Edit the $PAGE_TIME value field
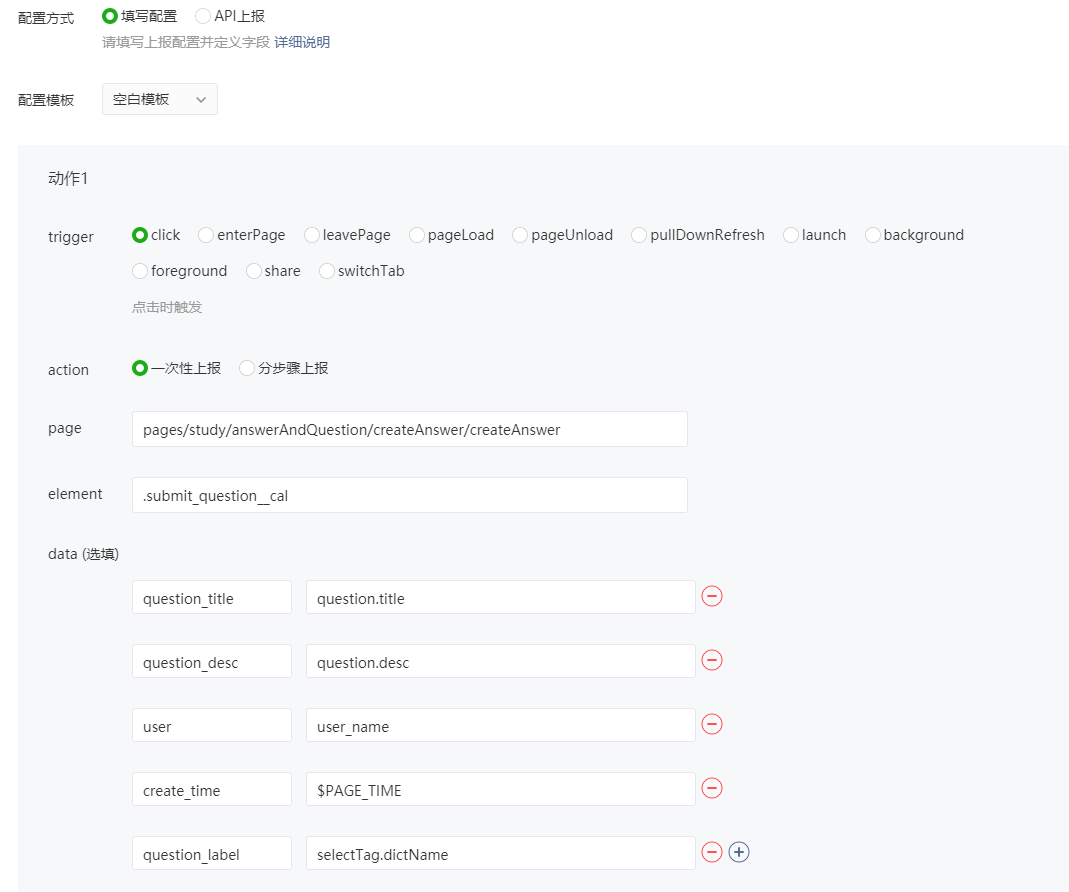 click(500, 790)
